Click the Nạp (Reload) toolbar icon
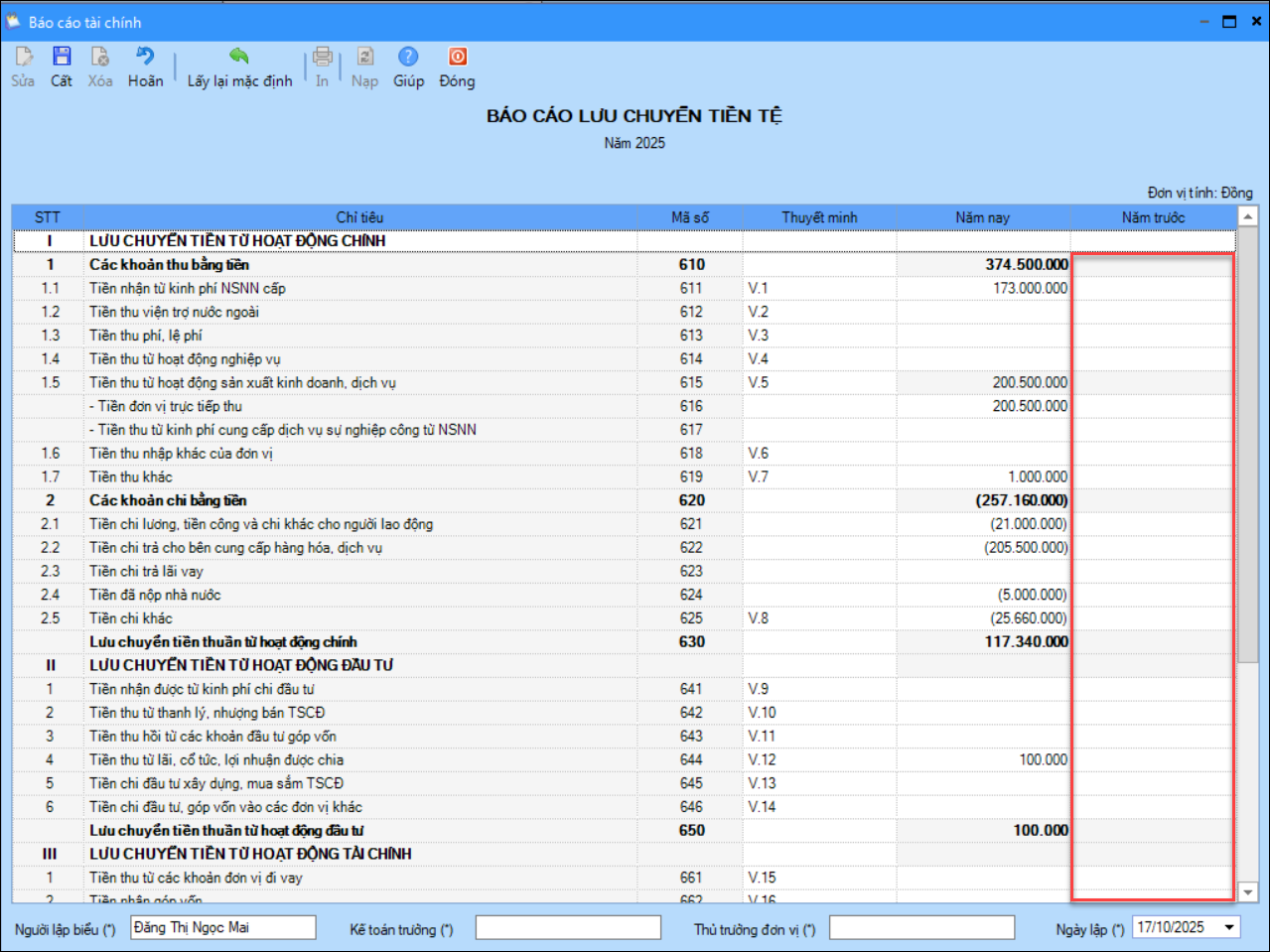1270x952 pixels. 364,58
